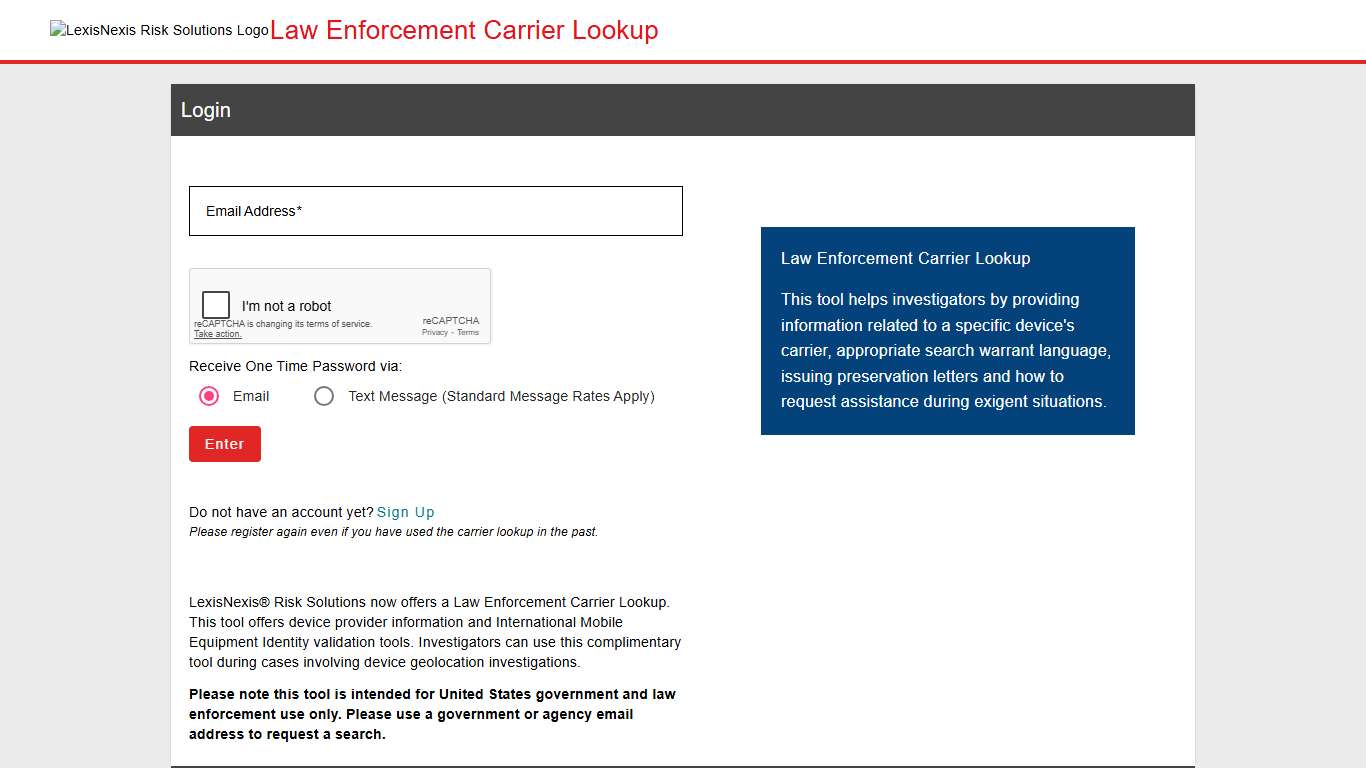Click the Login section header
The image size is (1366, 768).
tap(205, 110)
